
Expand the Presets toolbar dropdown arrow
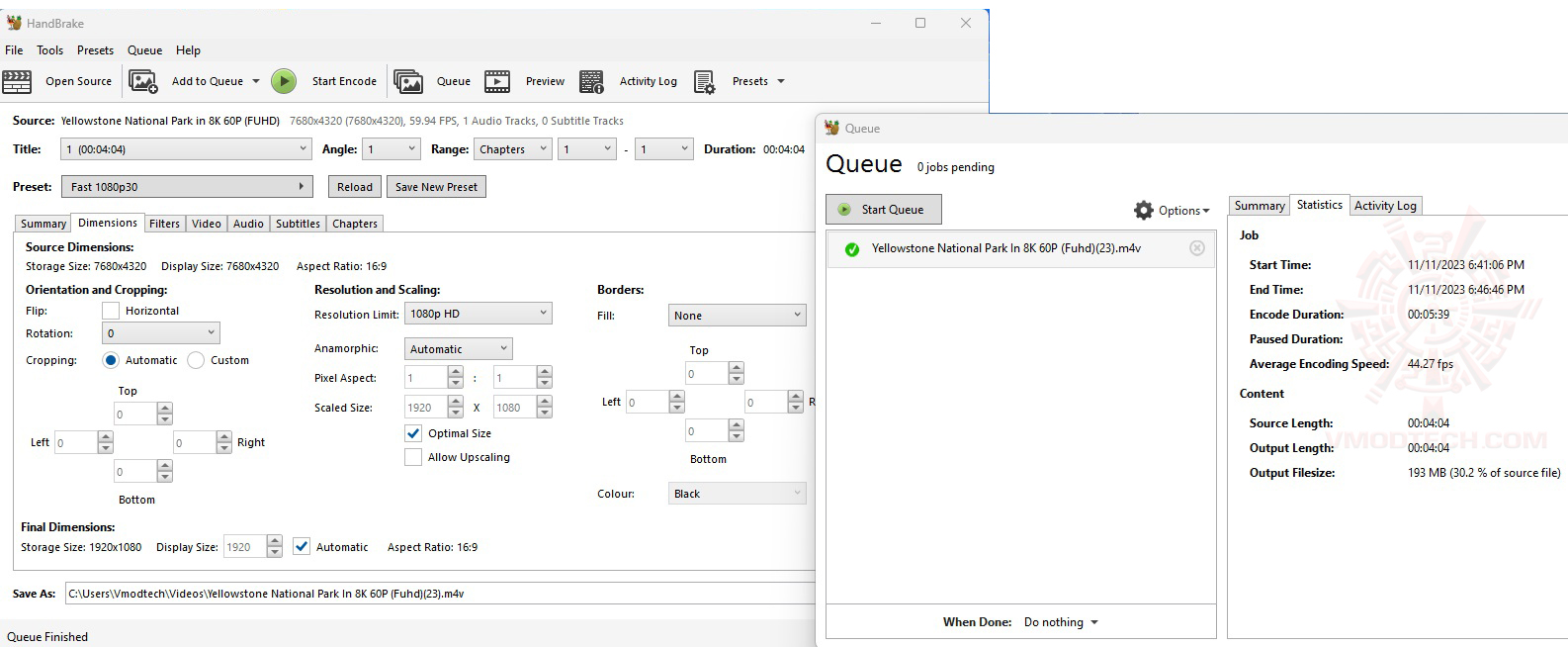click(781, 81)
